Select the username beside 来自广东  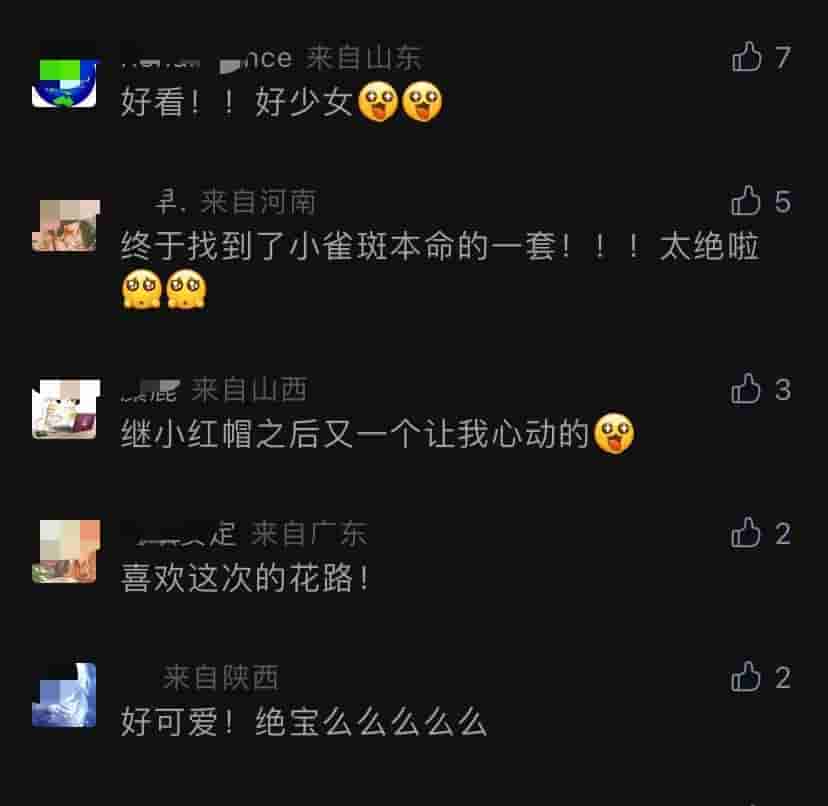pos(179,534)
